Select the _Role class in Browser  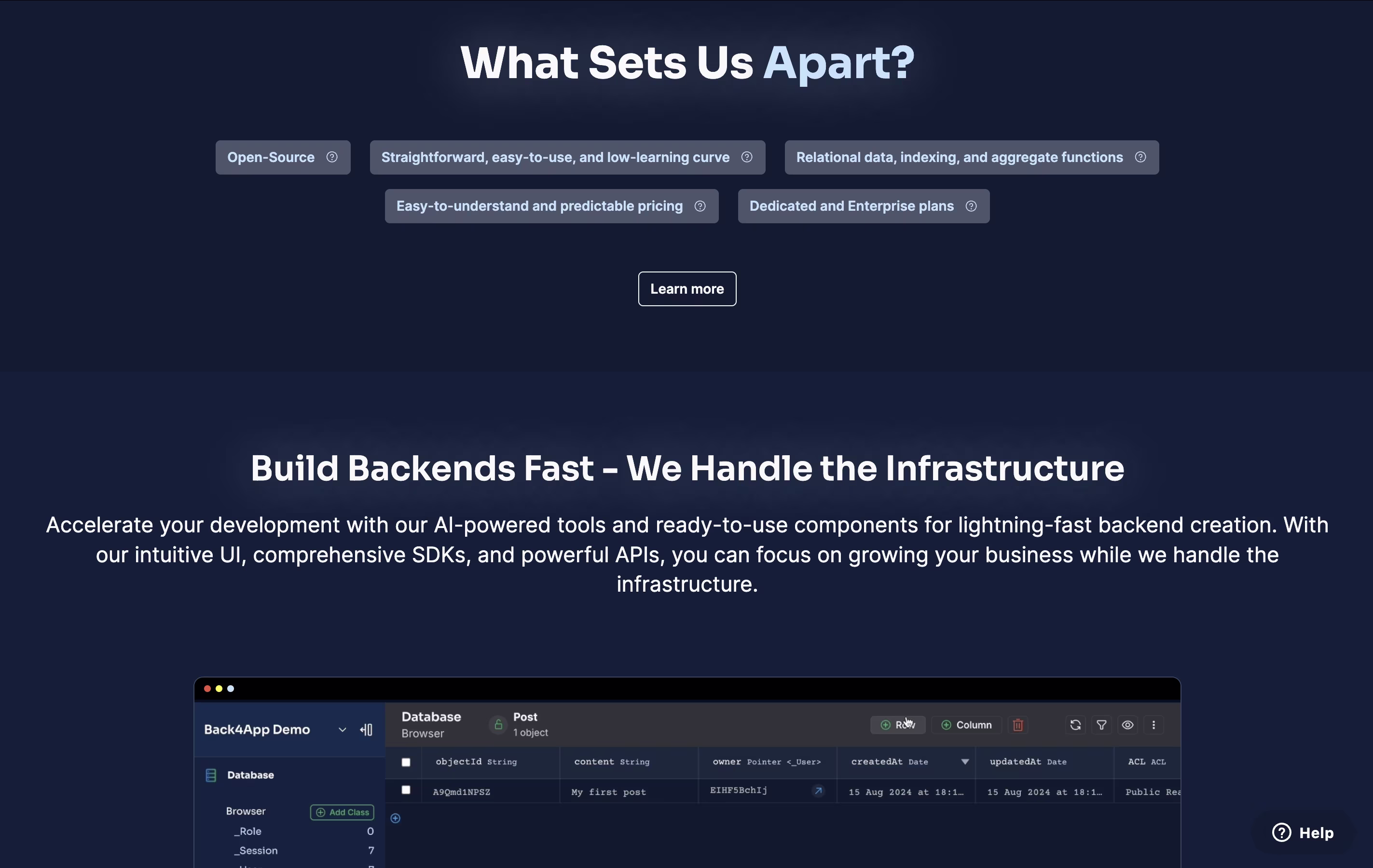coord(247,831)
